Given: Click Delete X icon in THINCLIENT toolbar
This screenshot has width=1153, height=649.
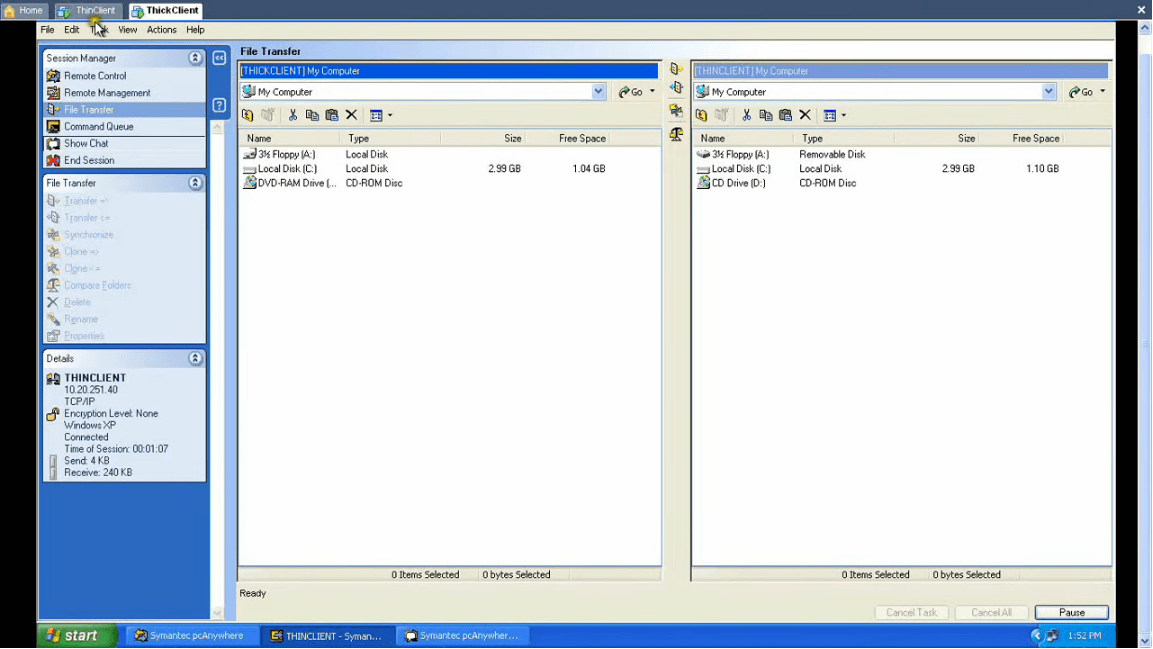Looking at the screenshot, I should coord(805,115).
